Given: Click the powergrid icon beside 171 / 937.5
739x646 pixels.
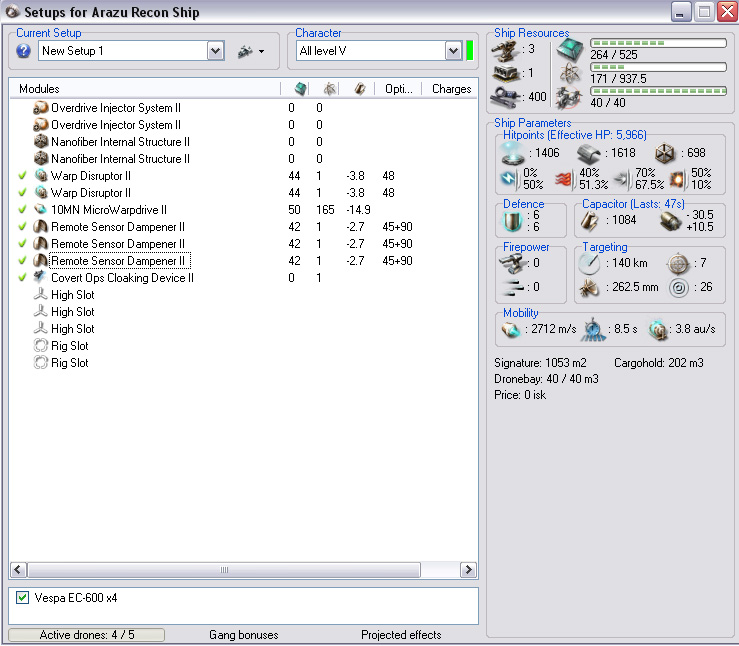Looking at the screenshot, I should click(x=570, y=73).
